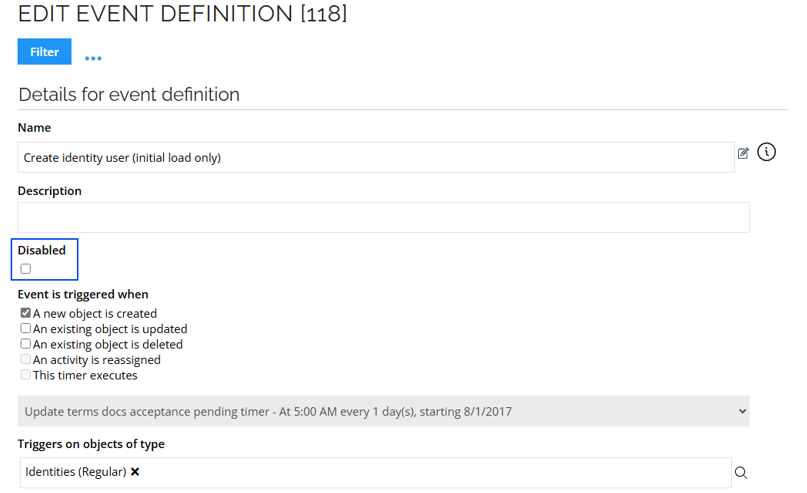Tick 'An activity is reassigned' checkbox
This screenshot has height=493, width=807.
point(26,359)
